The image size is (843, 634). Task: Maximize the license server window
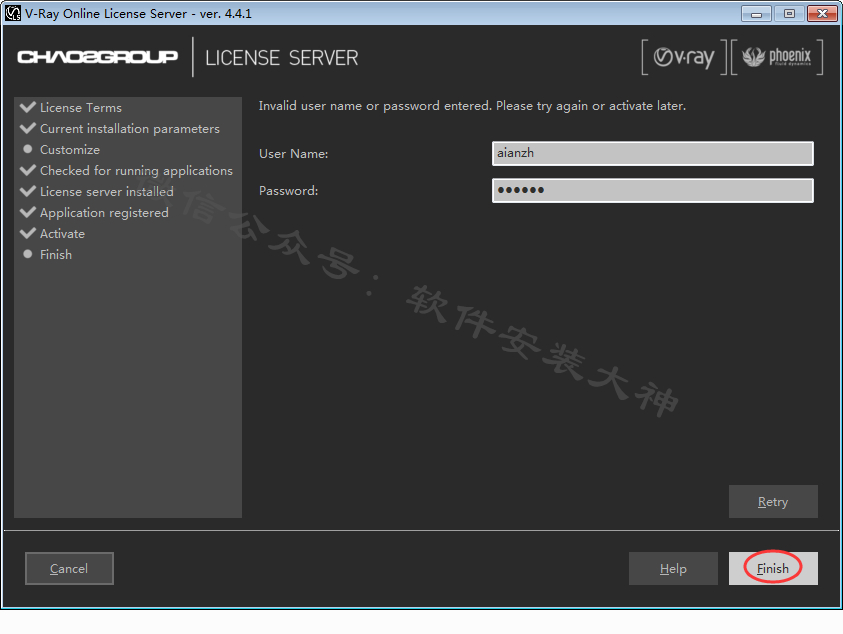tap(789, 13)
